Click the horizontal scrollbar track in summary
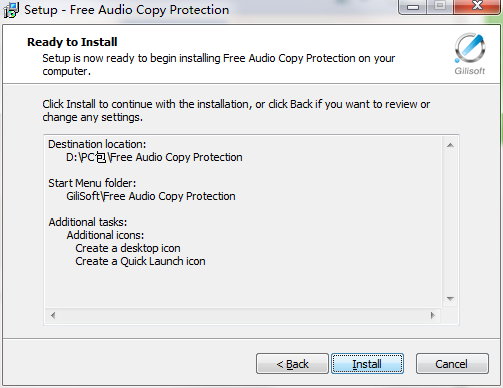Image resolution: width=503 pixels, height=388 pixels. (243, 315)
